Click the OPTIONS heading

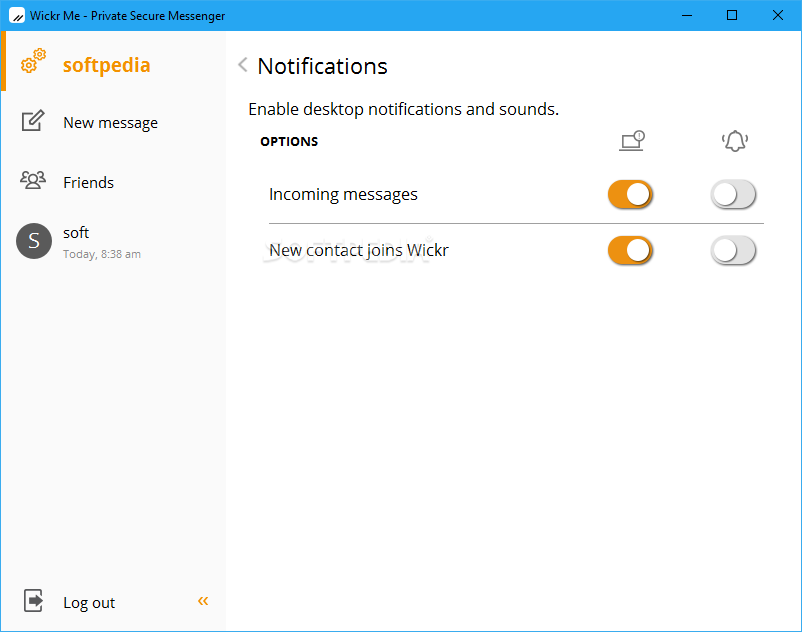289,142
